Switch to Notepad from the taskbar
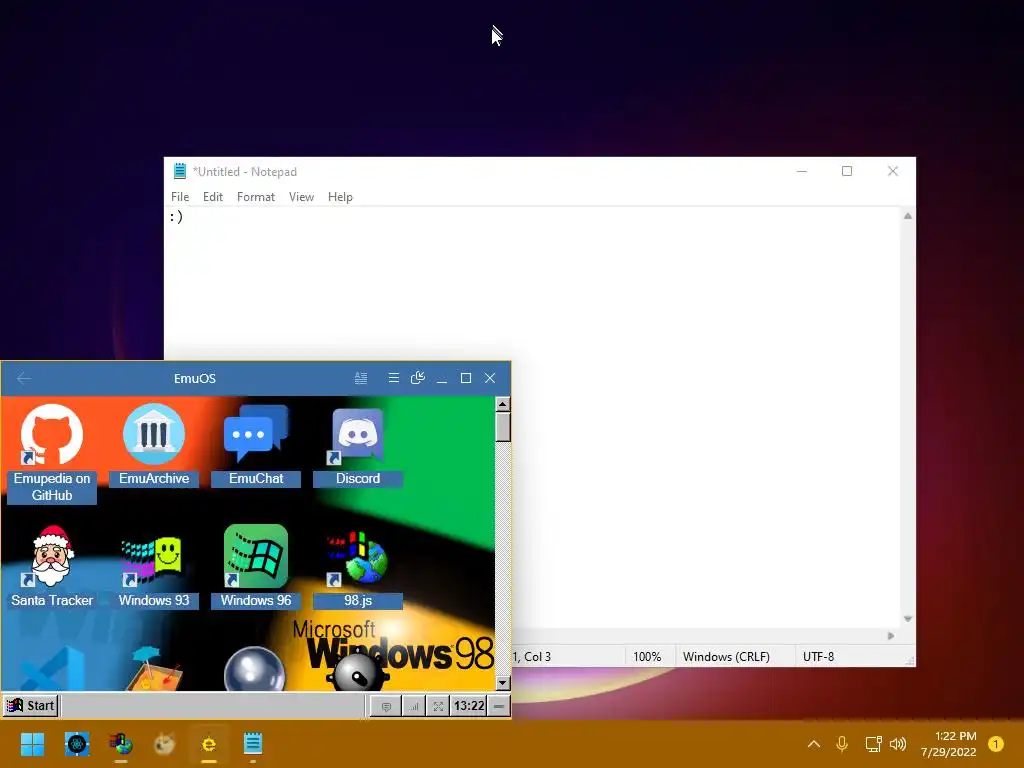1024x768 pixels. [x=253, y=744]
